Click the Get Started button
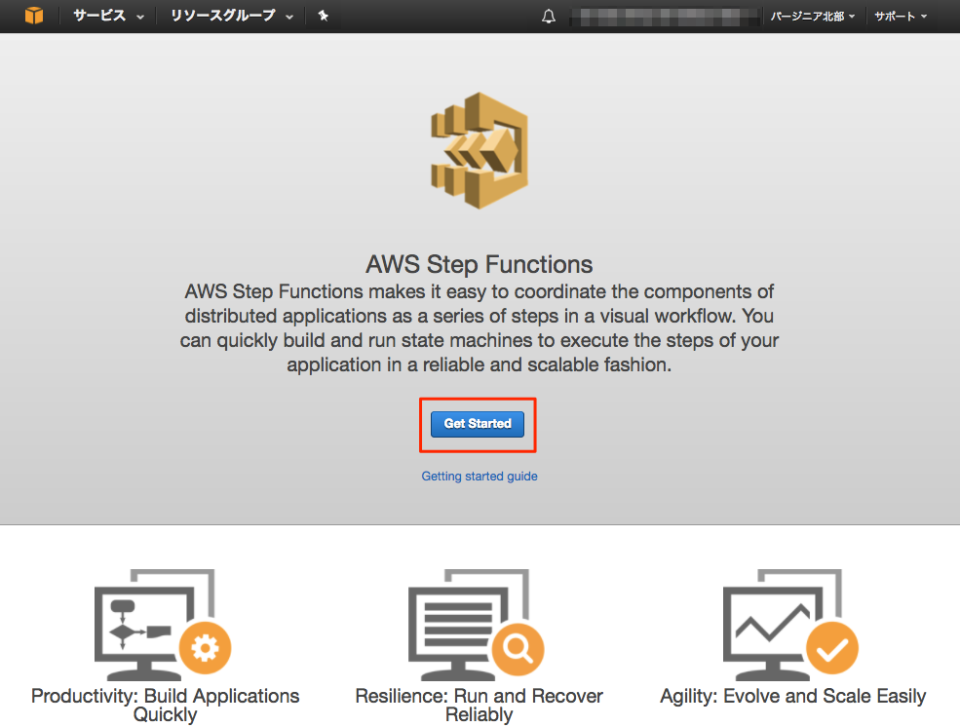 click(477, 424)
